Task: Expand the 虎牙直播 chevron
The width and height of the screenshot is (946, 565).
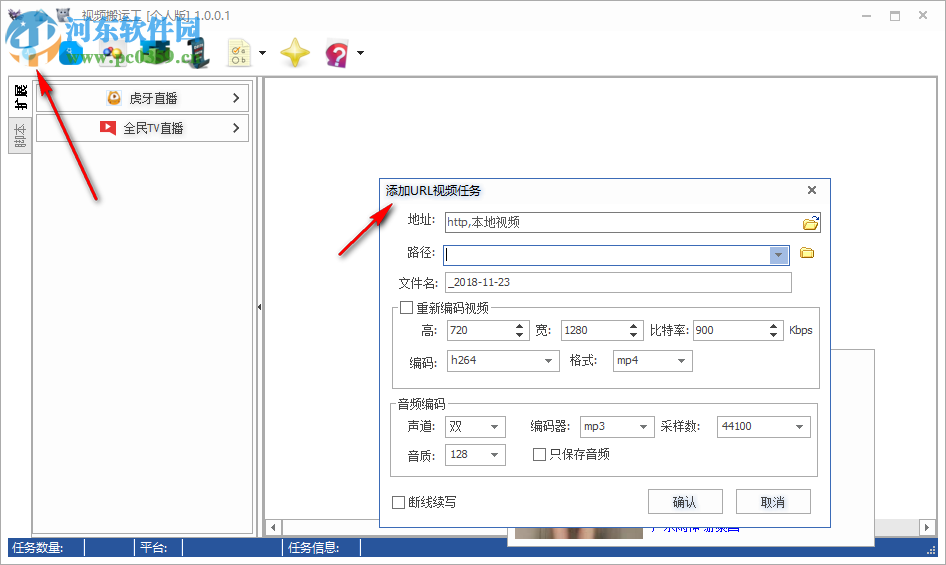Action: [236, 98]
